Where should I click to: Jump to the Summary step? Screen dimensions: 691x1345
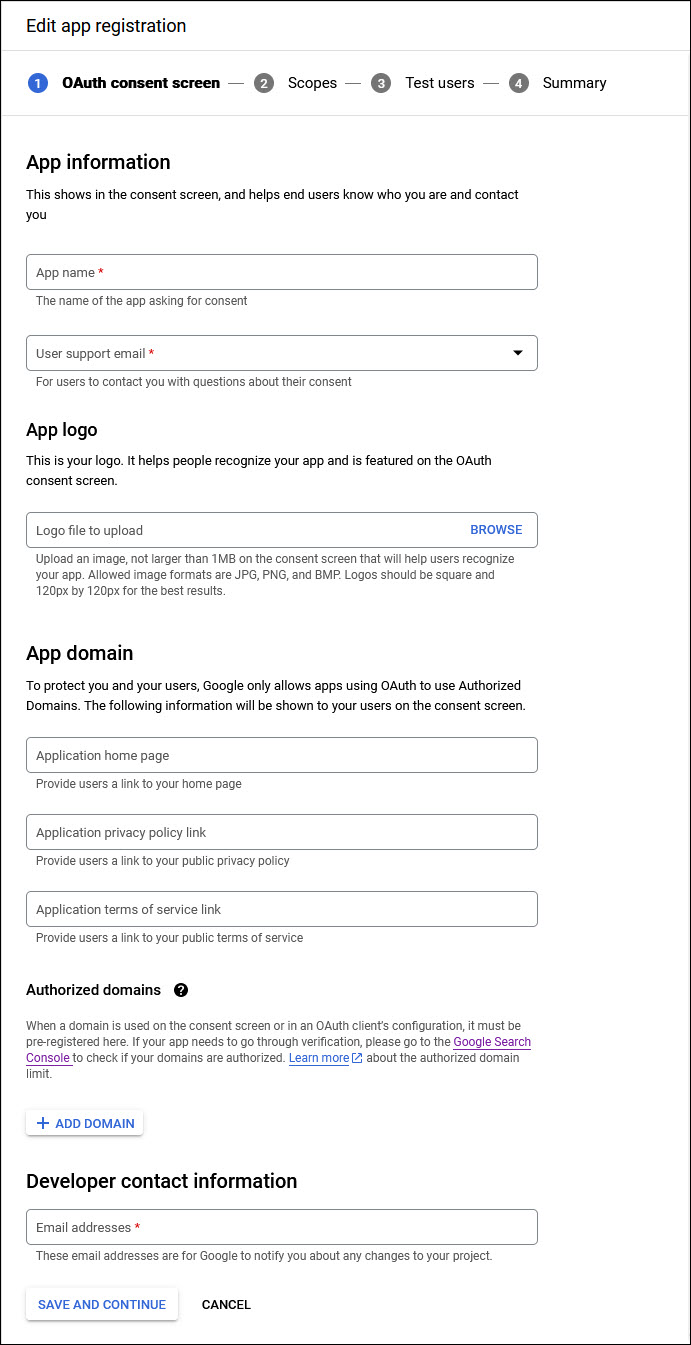(x=574, y=83)
